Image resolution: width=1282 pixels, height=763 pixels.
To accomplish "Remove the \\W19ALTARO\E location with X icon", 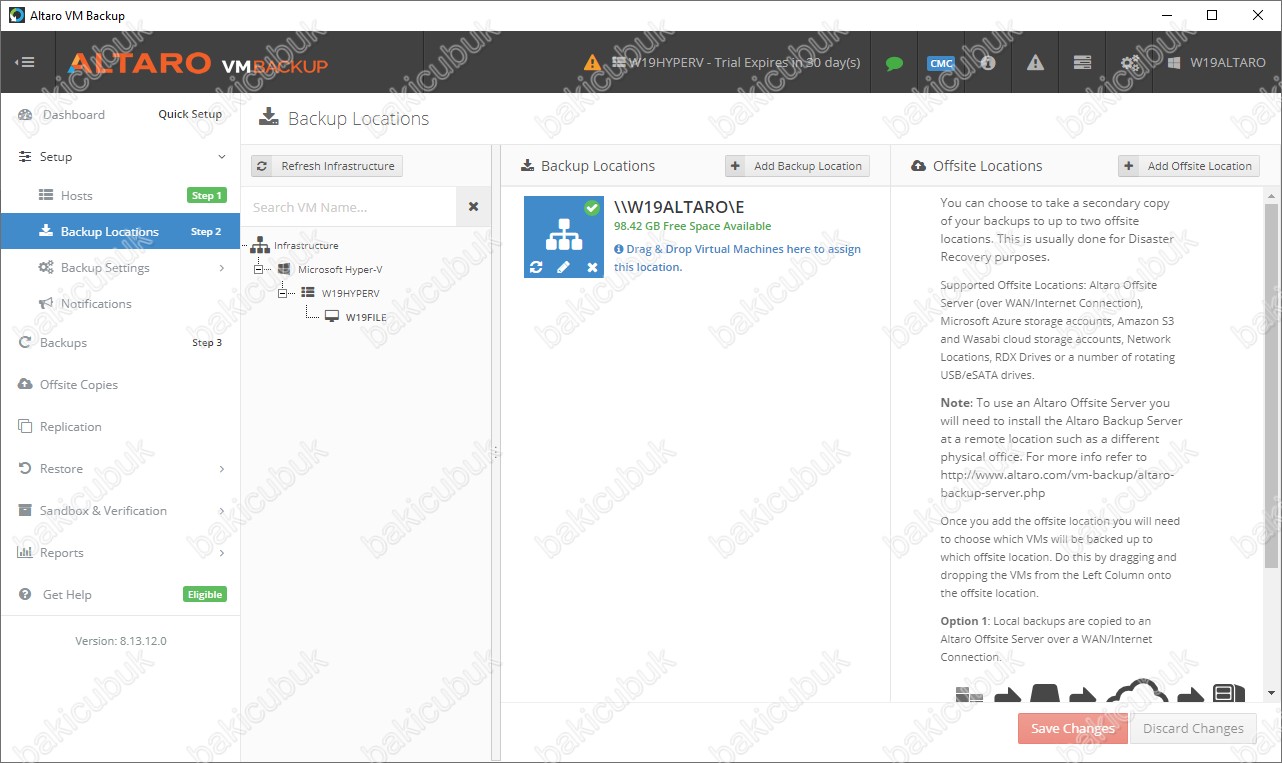I will pos(592,267).
